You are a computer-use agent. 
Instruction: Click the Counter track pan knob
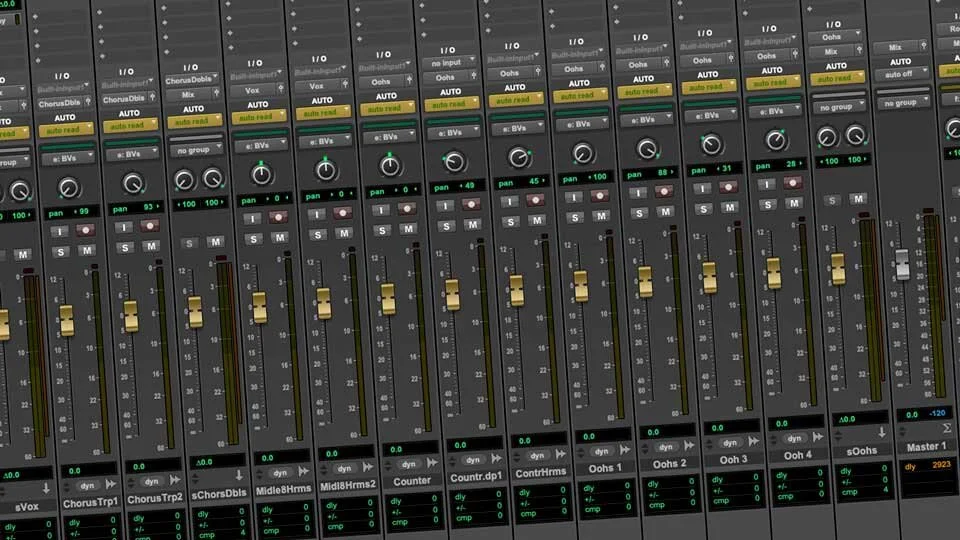[x=390, y=165]
